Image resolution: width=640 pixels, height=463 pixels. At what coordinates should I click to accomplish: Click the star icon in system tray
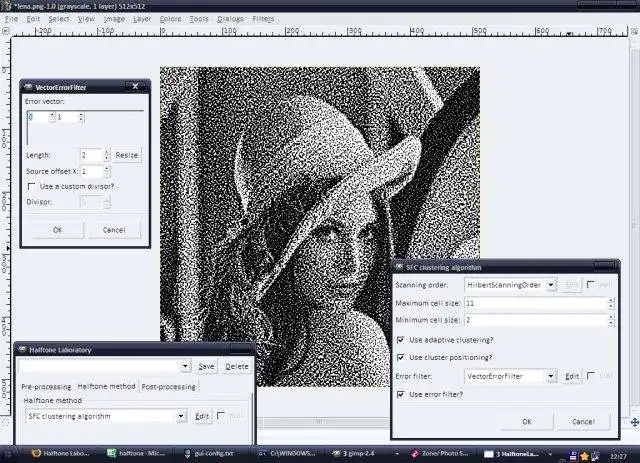click(584, 456)
